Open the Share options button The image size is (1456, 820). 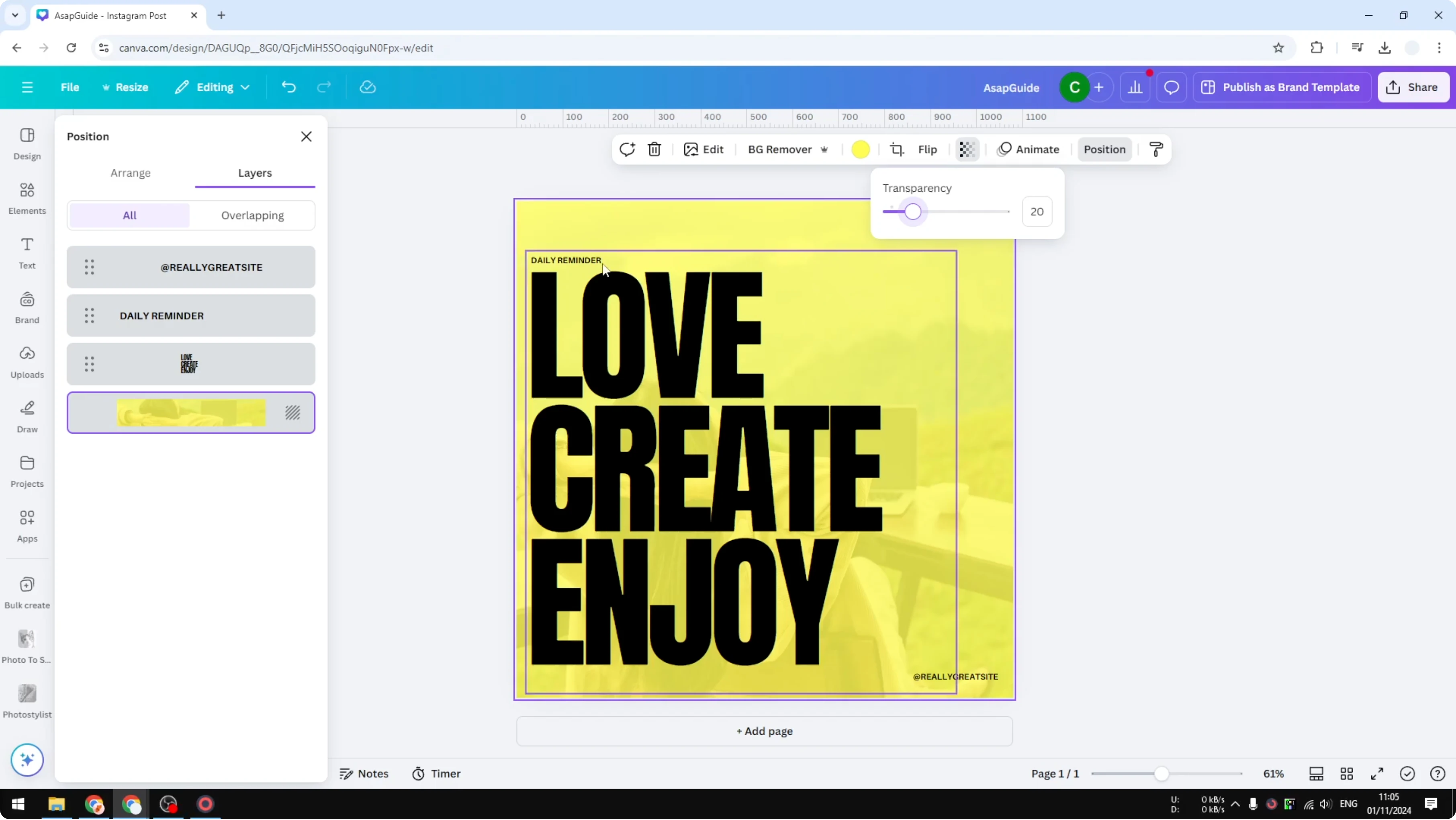[x=1413, y=87]
